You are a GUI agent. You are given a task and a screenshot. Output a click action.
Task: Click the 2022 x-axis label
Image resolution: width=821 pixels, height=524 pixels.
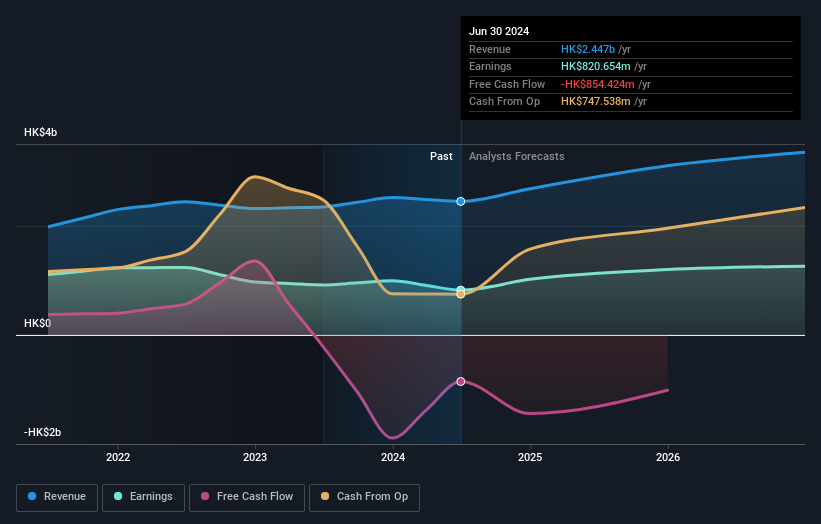[118, 458]
